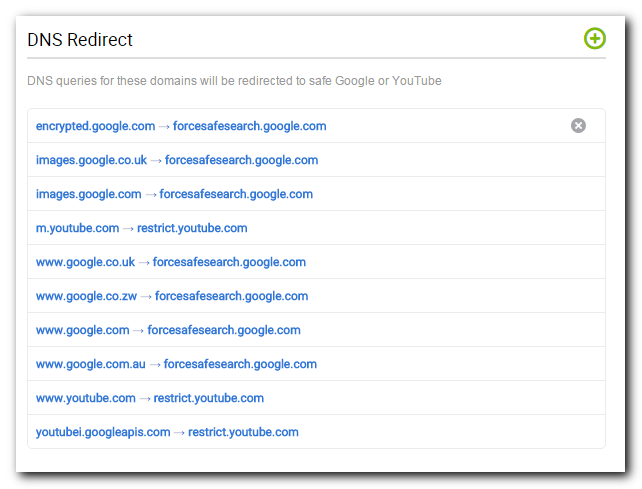
Task: Click the www.google.com source domain
Action: [83, 330]
